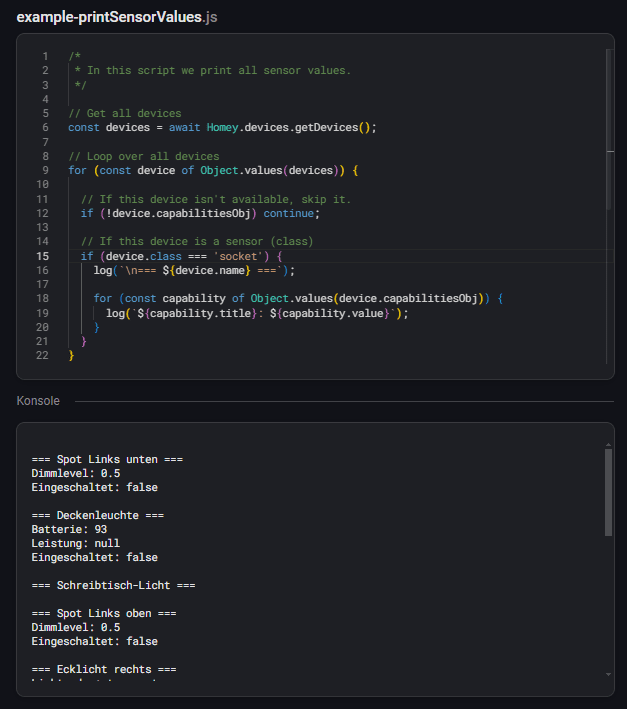Click the comment 'In this script we print all sensor values.'
Image resolution: width=627 pixels, height=709 pixels.
point(219,71)
